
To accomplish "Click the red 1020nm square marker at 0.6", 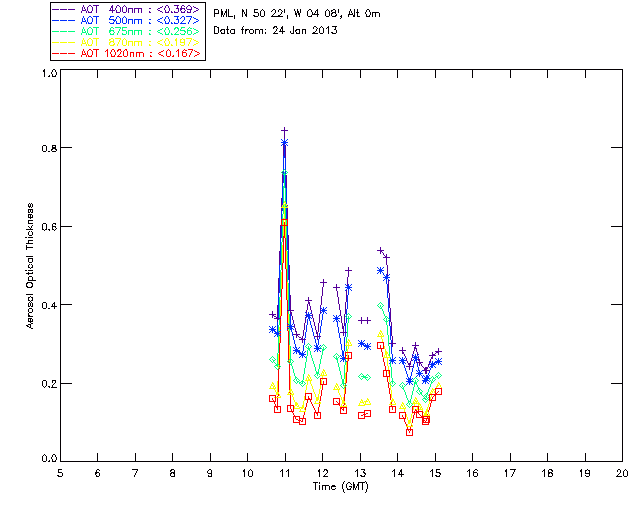I will [284, 223].
